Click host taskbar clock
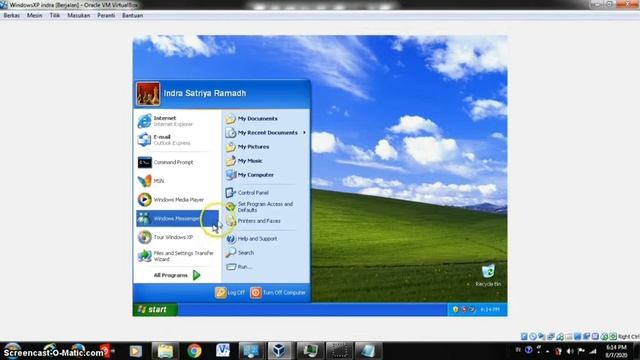640x360 pixels. point(616,351)
